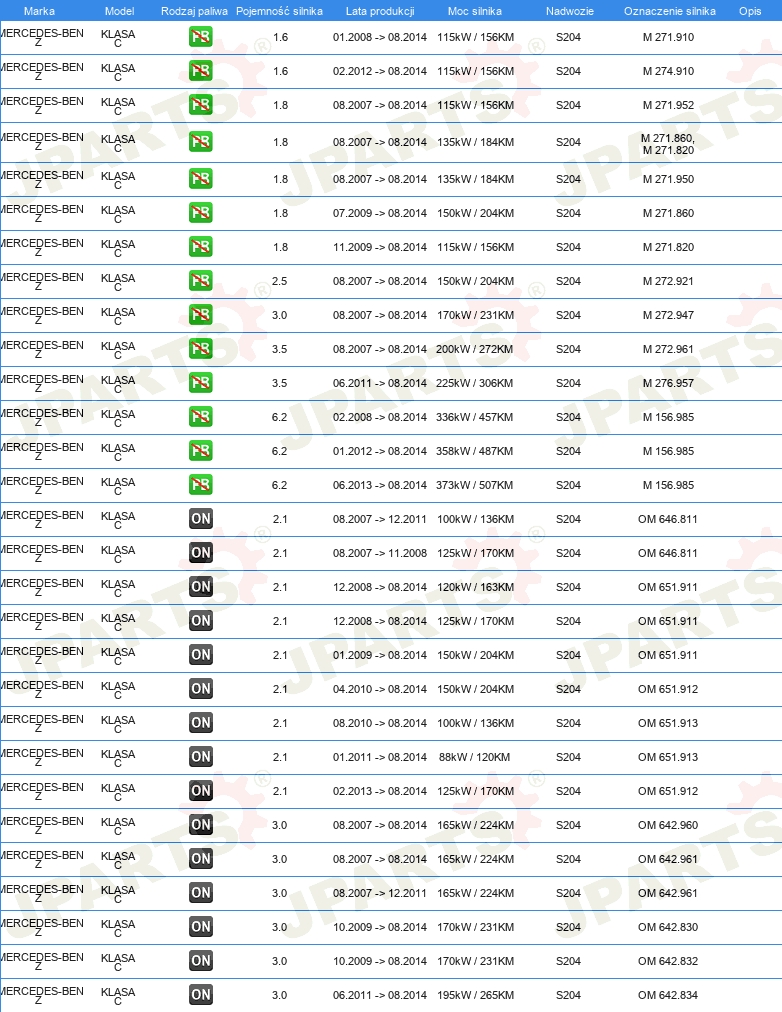Click the diesel ON icon in the OM 642.830 row
Viewport: 782px width, 1012px height.
201,927
